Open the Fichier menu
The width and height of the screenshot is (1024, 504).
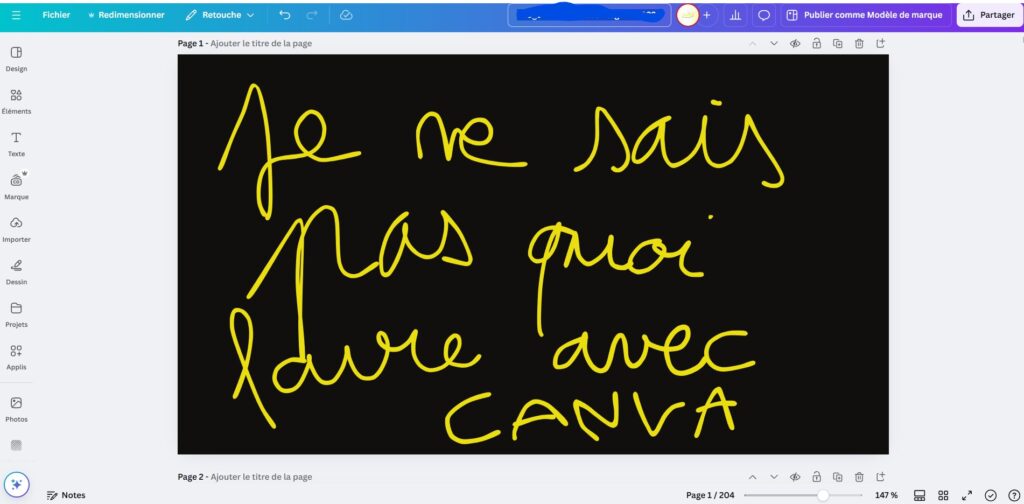(x=56, y=15)
